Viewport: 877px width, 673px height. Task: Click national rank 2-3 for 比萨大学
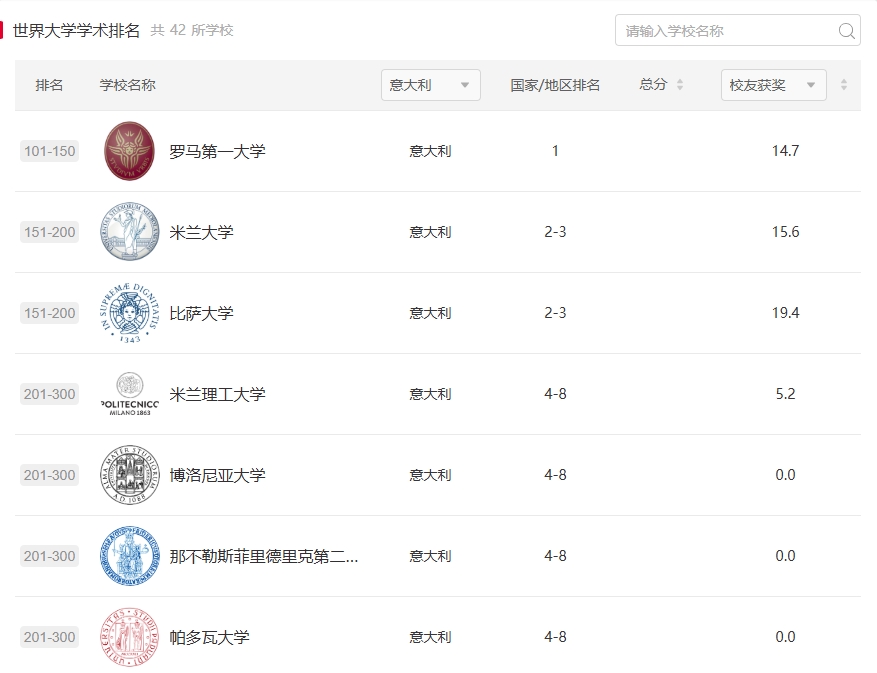[x=555, y=313]
